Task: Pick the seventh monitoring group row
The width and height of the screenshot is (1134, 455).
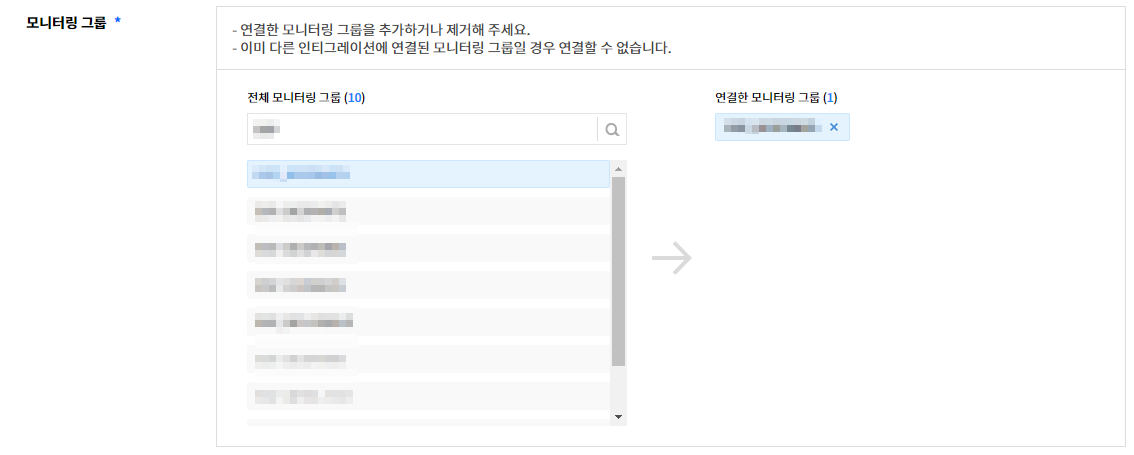Action: [428, 396]
